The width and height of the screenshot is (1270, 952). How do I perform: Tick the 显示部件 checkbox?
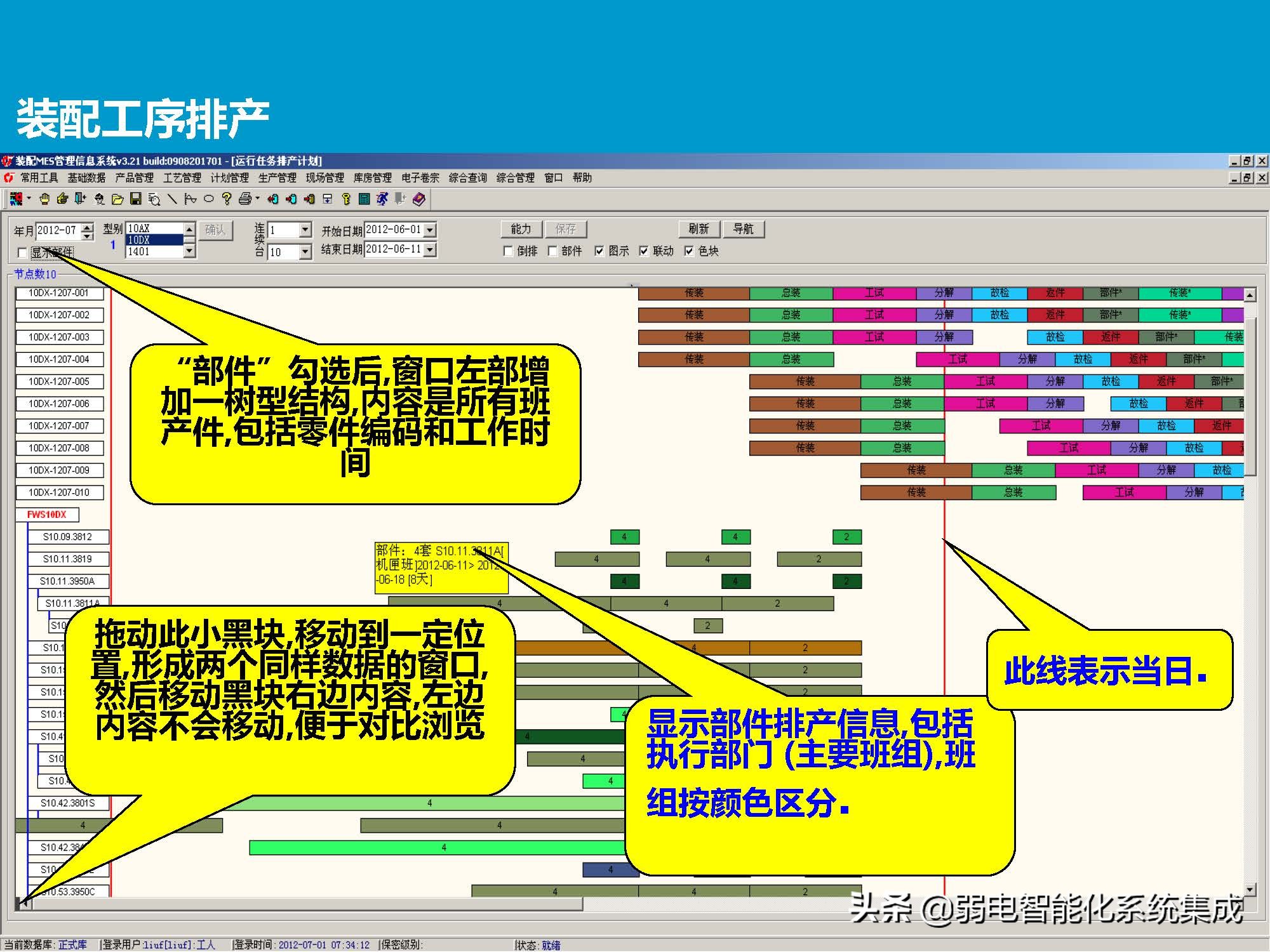tap(22, 253)
